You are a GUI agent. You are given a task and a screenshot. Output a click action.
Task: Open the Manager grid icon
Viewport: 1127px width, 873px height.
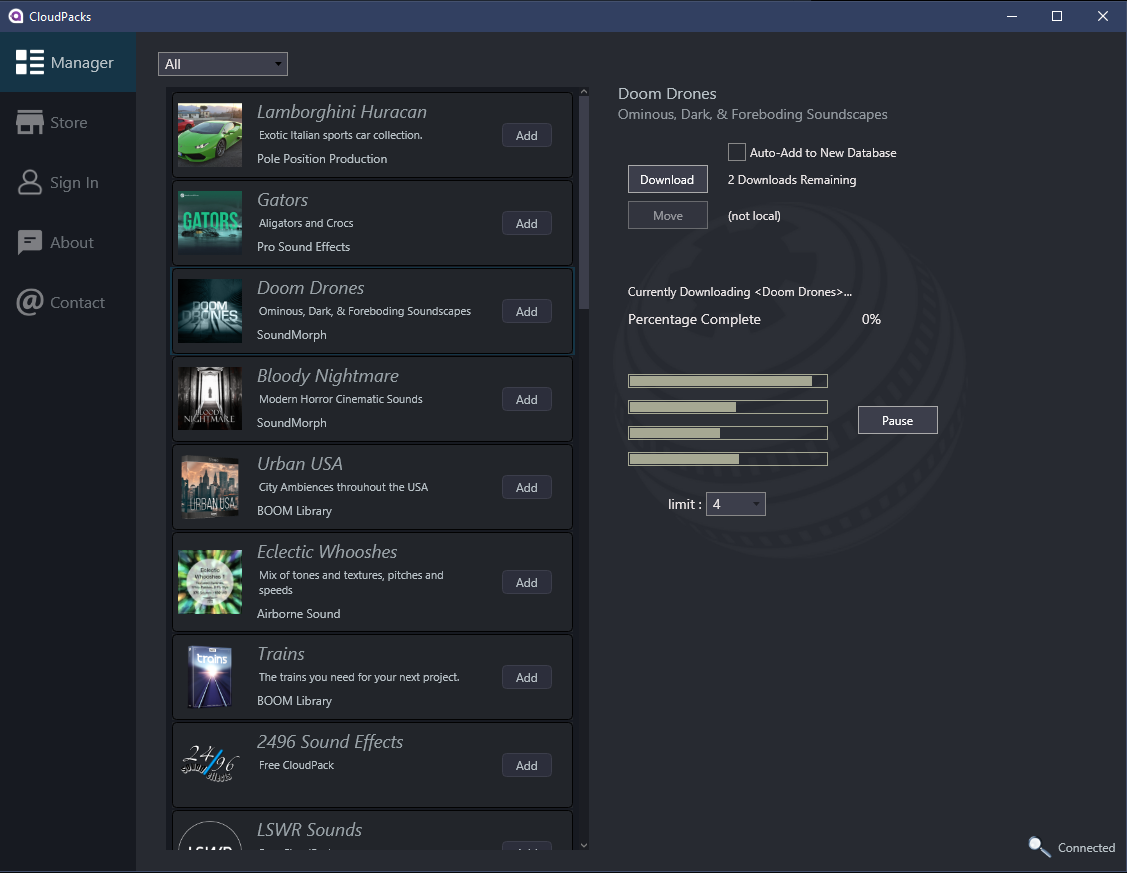29,63
